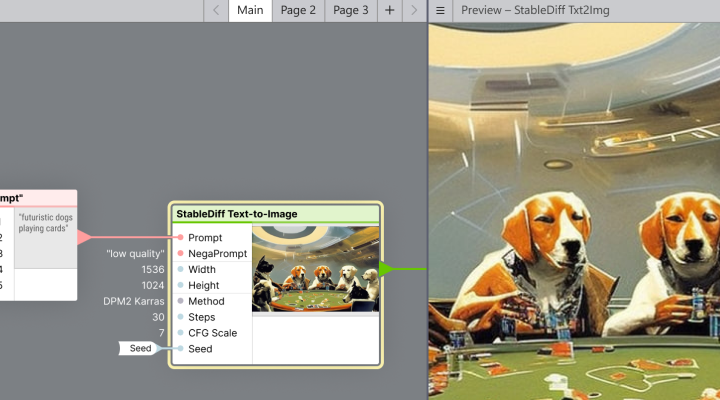Click the generated image thumbnail in the node
This screenshot has height=400, width=720.
315,268
